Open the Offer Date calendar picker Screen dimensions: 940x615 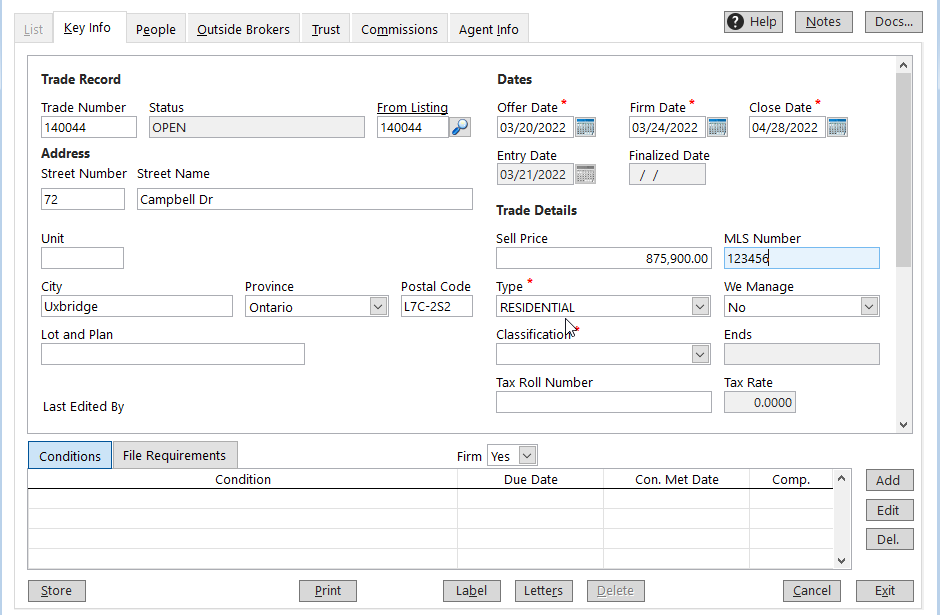point(588,127)
